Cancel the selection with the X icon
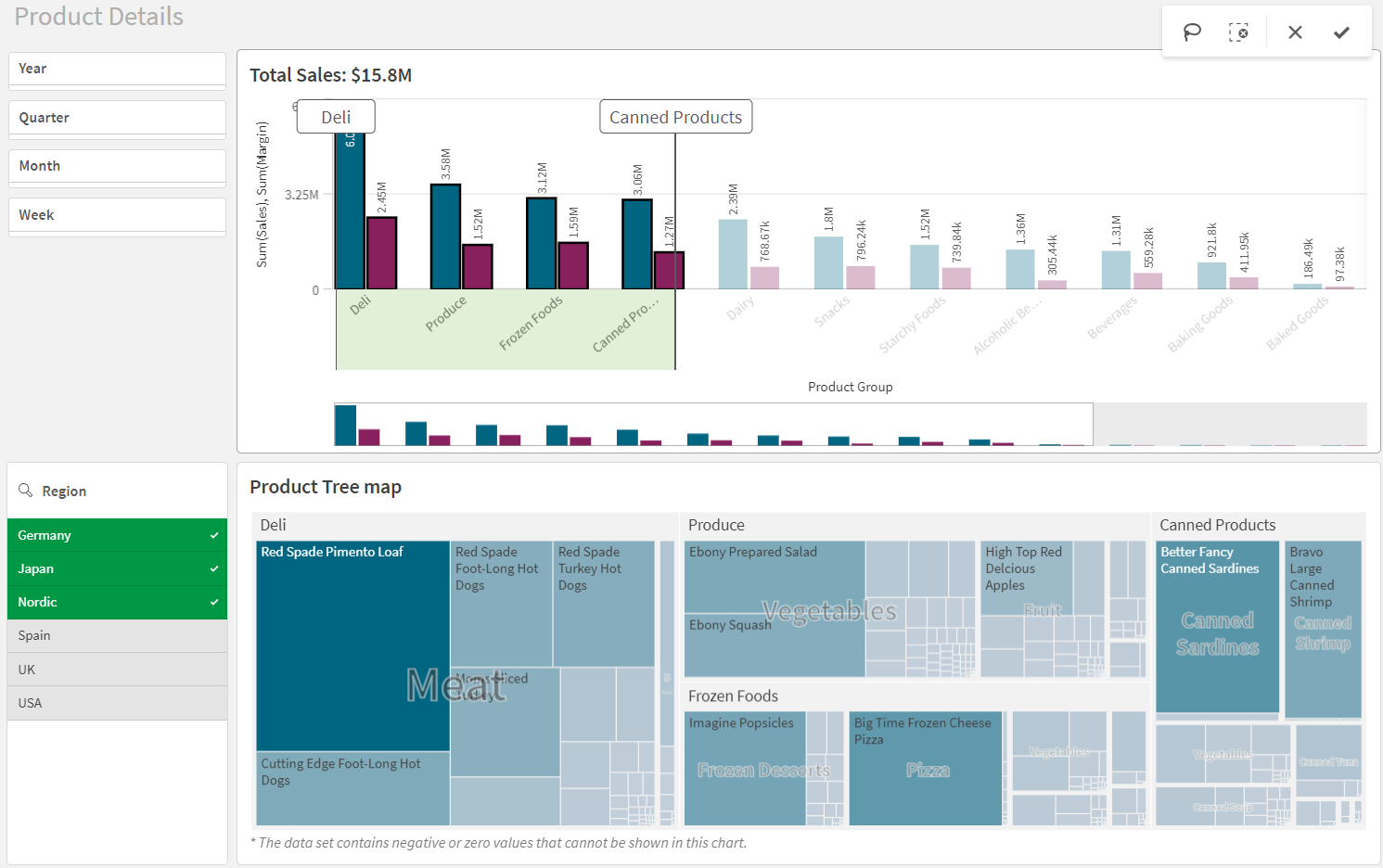The image size is (1383, 868). pos(1295,32)
